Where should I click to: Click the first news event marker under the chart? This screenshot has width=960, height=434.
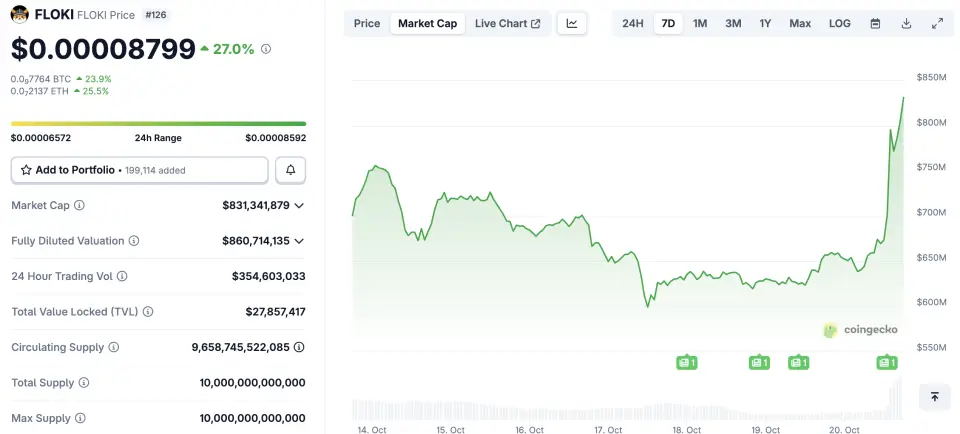coord(686,362)
